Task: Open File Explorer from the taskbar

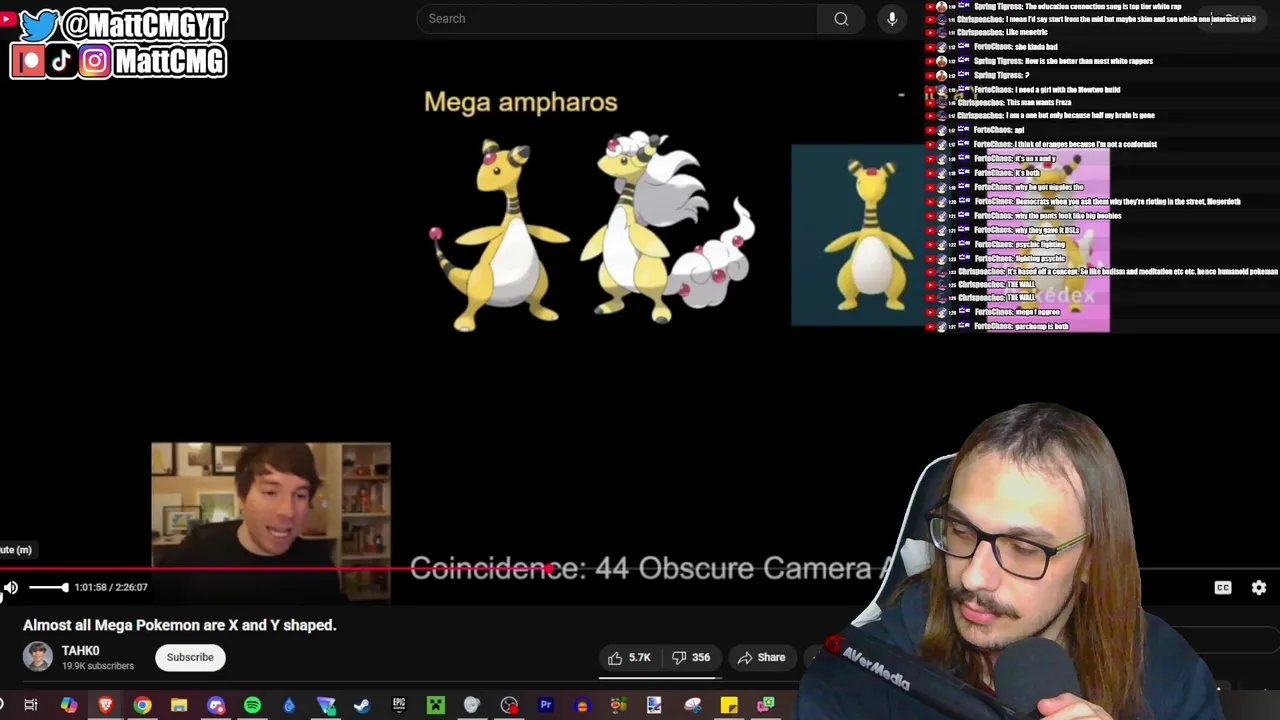Action: click(x=179, y=705)
